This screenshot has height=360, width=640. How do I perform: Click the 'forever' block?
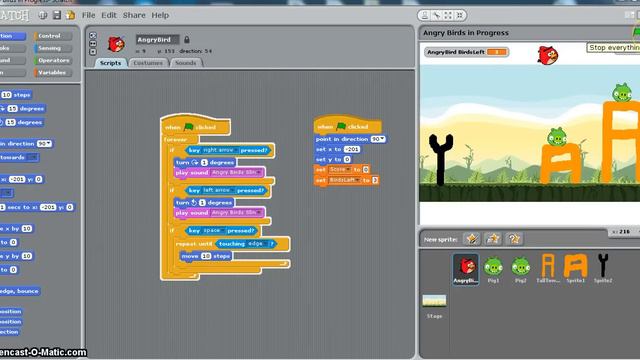pos(176,140)
